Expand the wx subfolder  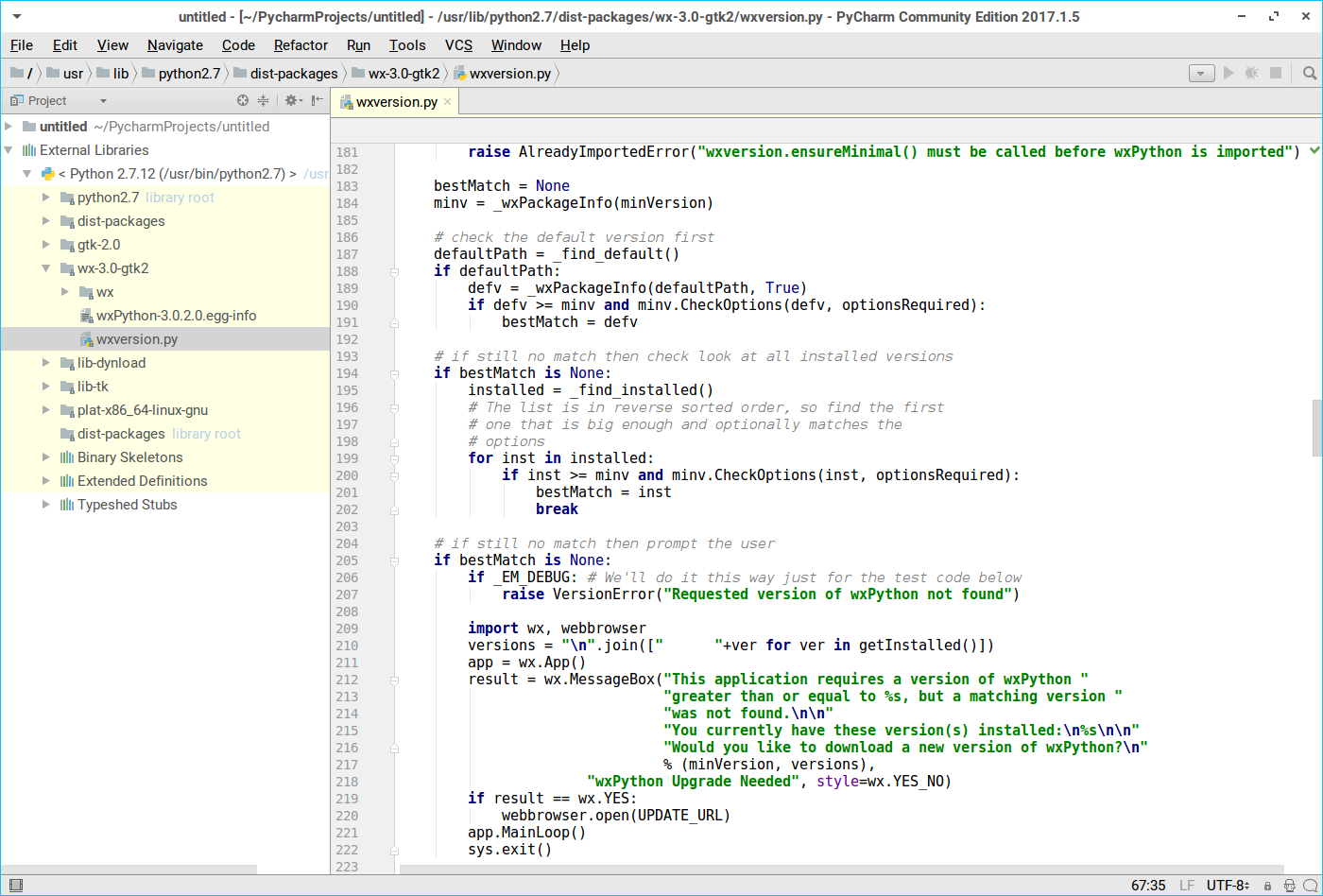coord(65,292)
